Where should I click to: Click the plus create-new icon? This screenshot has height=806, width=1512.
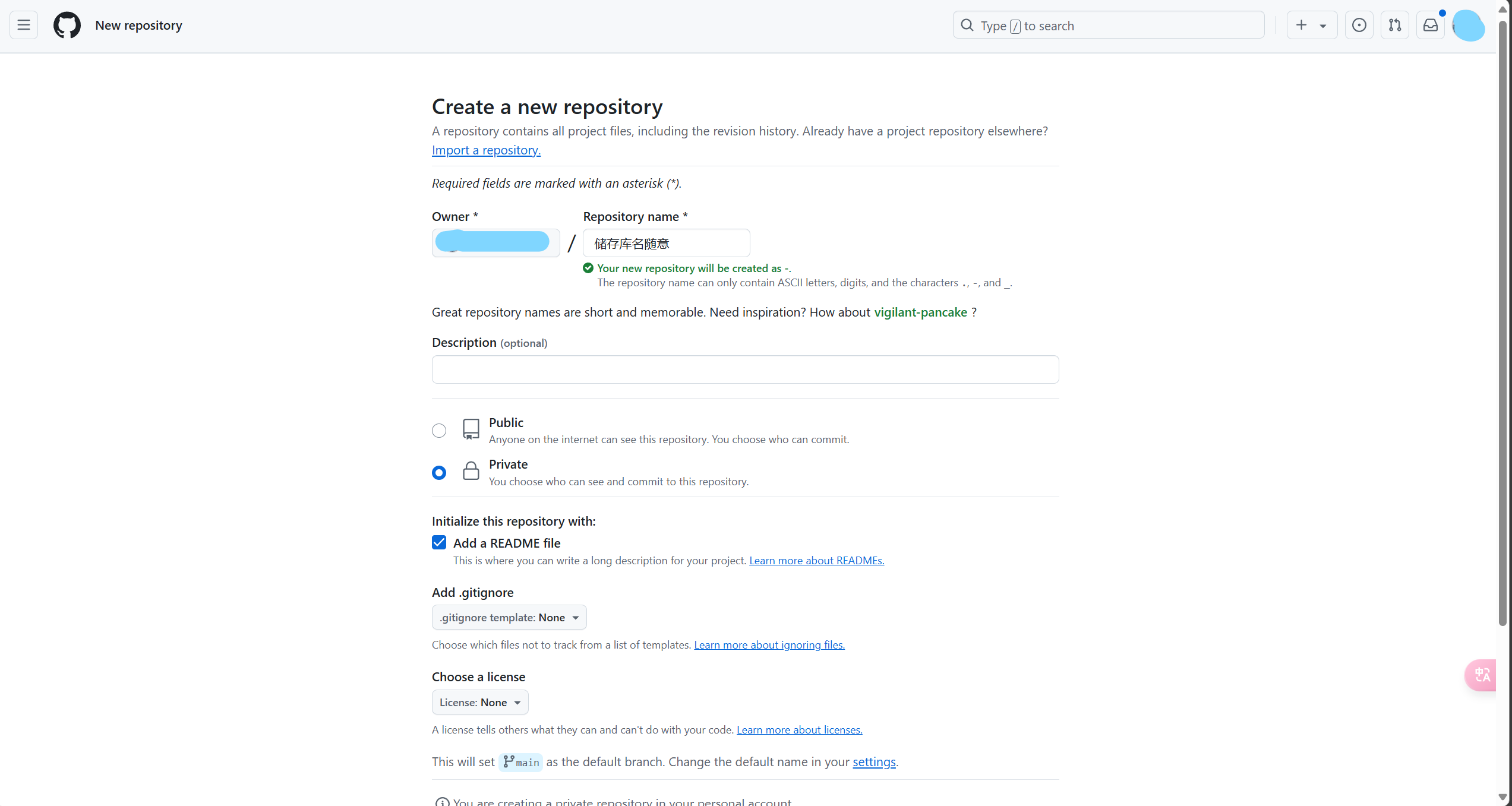(x=1301, y=25)
